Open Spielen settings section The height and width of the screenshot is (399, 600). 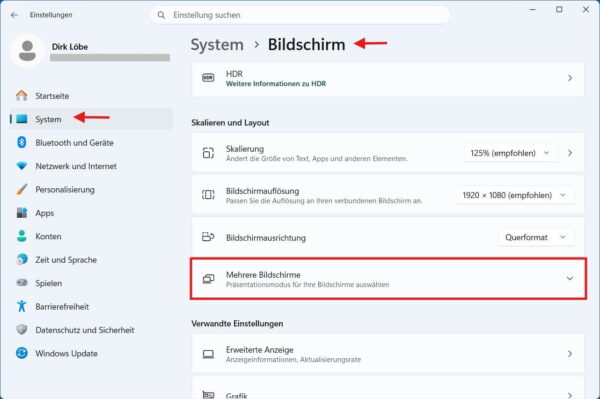coord(91,283)
